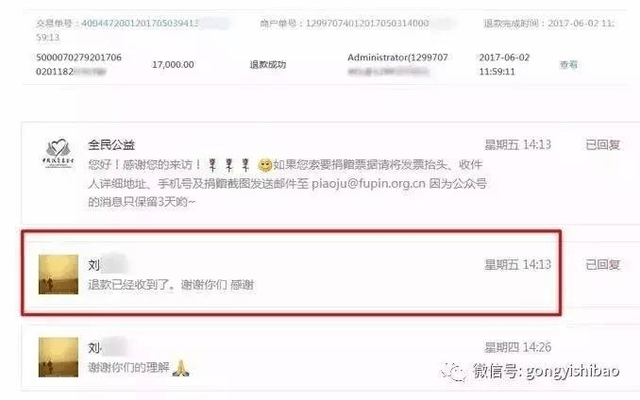640x400 pixels.
Task: Click the message text 退款已经收到了
Action: pos(129,284)
